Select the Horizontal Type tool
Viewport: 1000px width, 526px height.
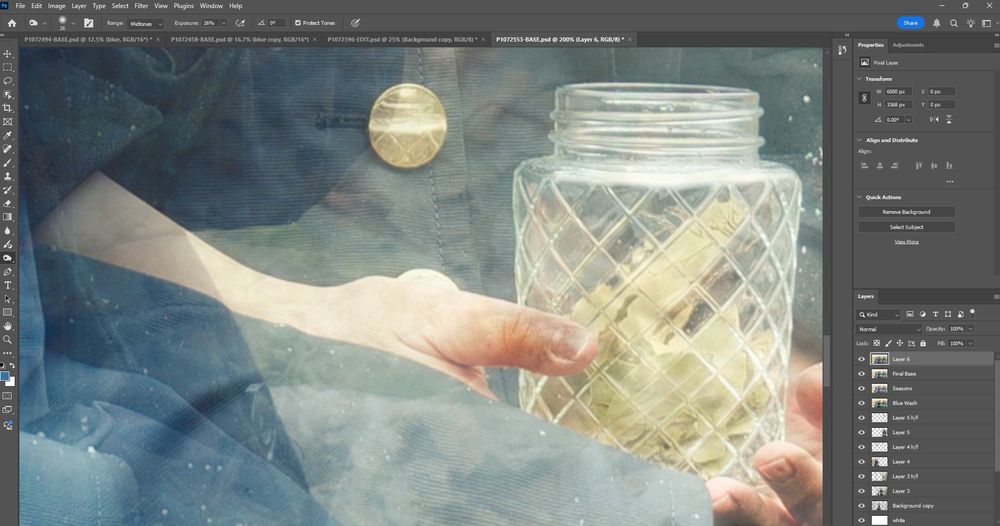pyautogui.click(x=8, y=286)
